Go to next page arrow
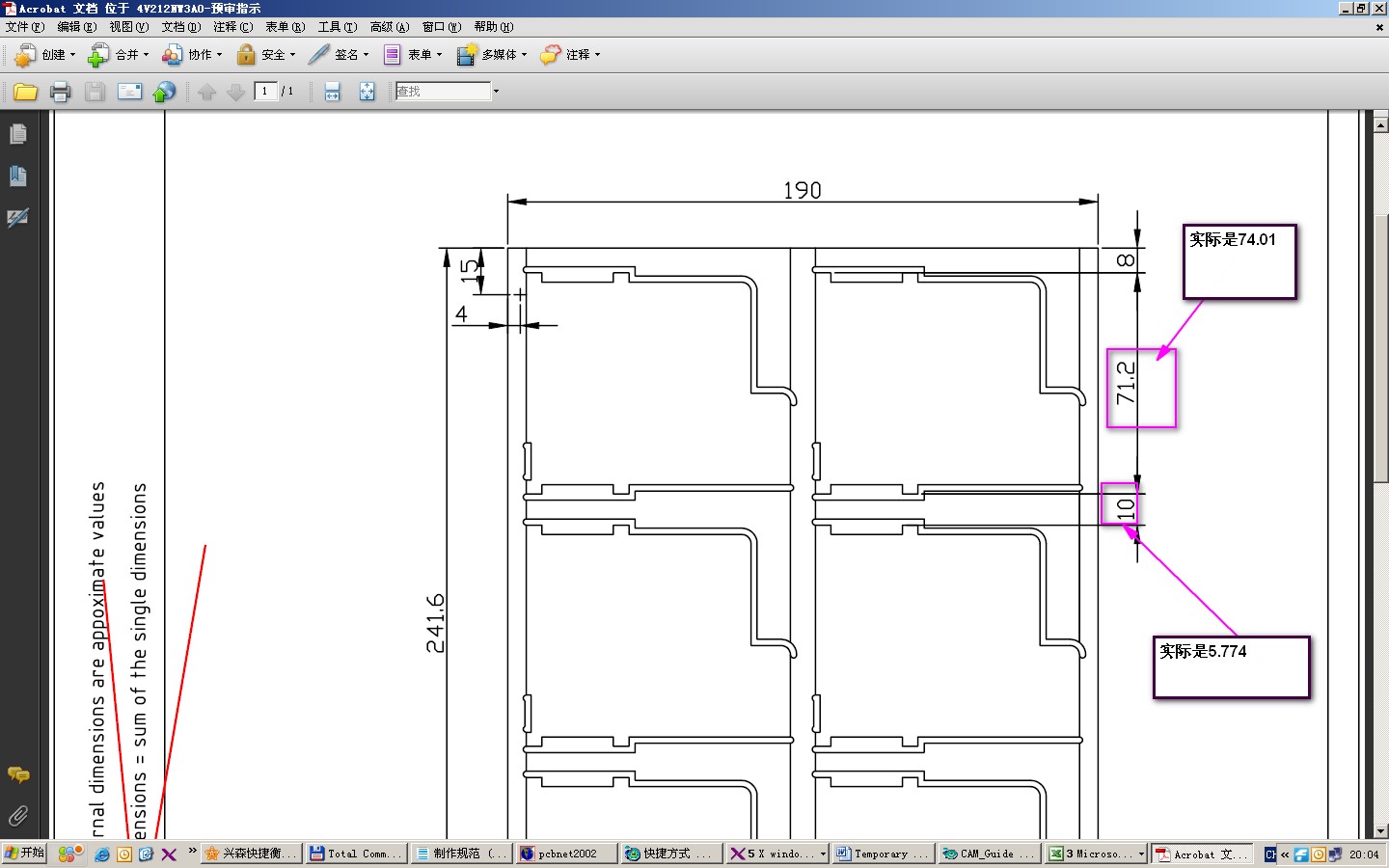Screen dimensions: 1389x868 (x=235, y=92)
